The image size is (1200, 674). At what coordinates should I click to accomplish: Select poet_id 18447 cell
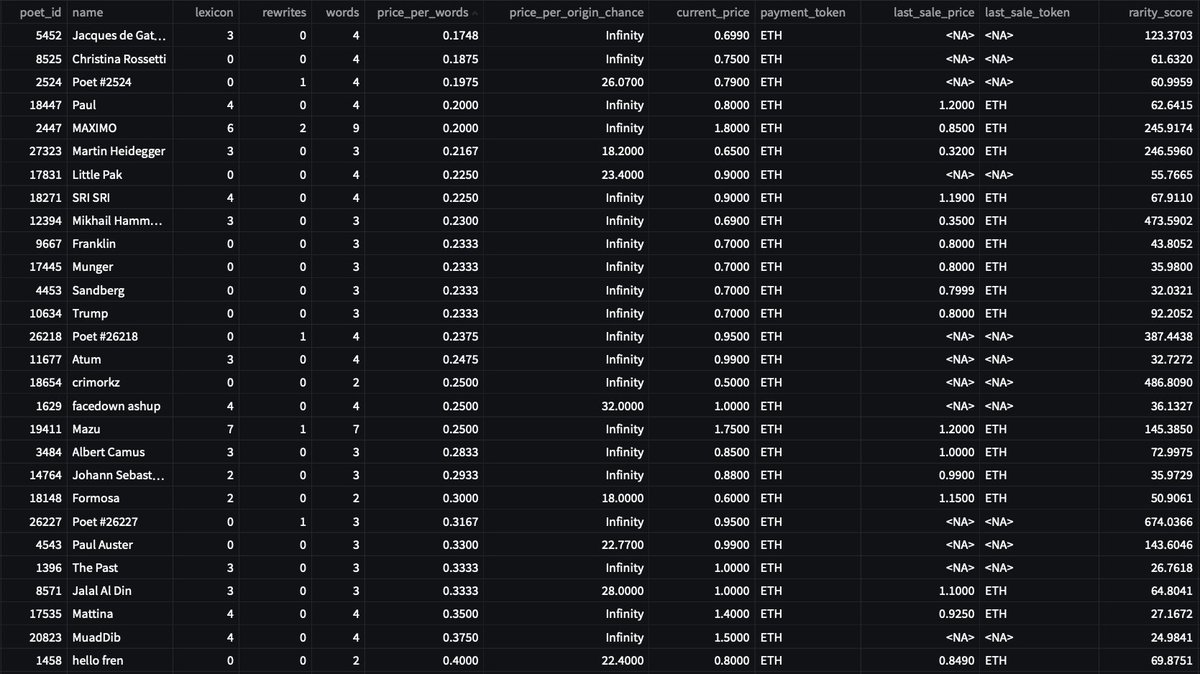pyautogui.click(x=33, y=105)
